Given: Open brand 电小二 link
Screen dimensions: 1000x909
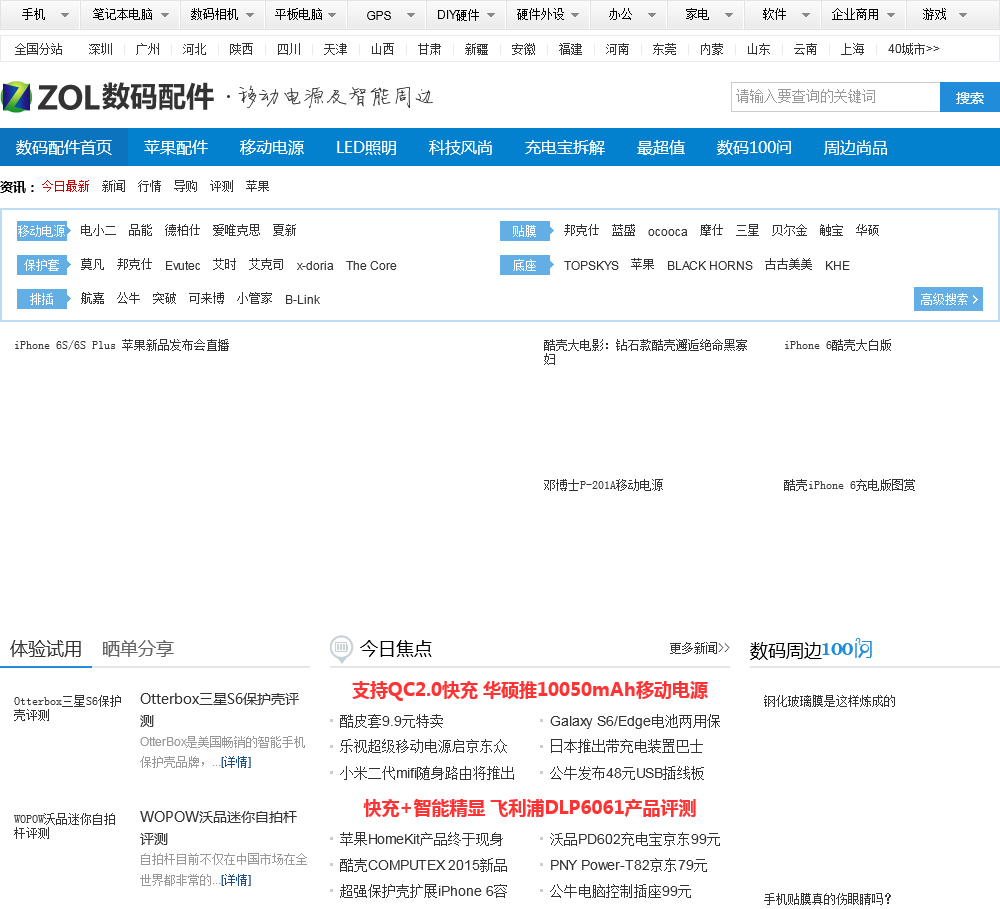Looking at the screenshot, I should [98, 230].
